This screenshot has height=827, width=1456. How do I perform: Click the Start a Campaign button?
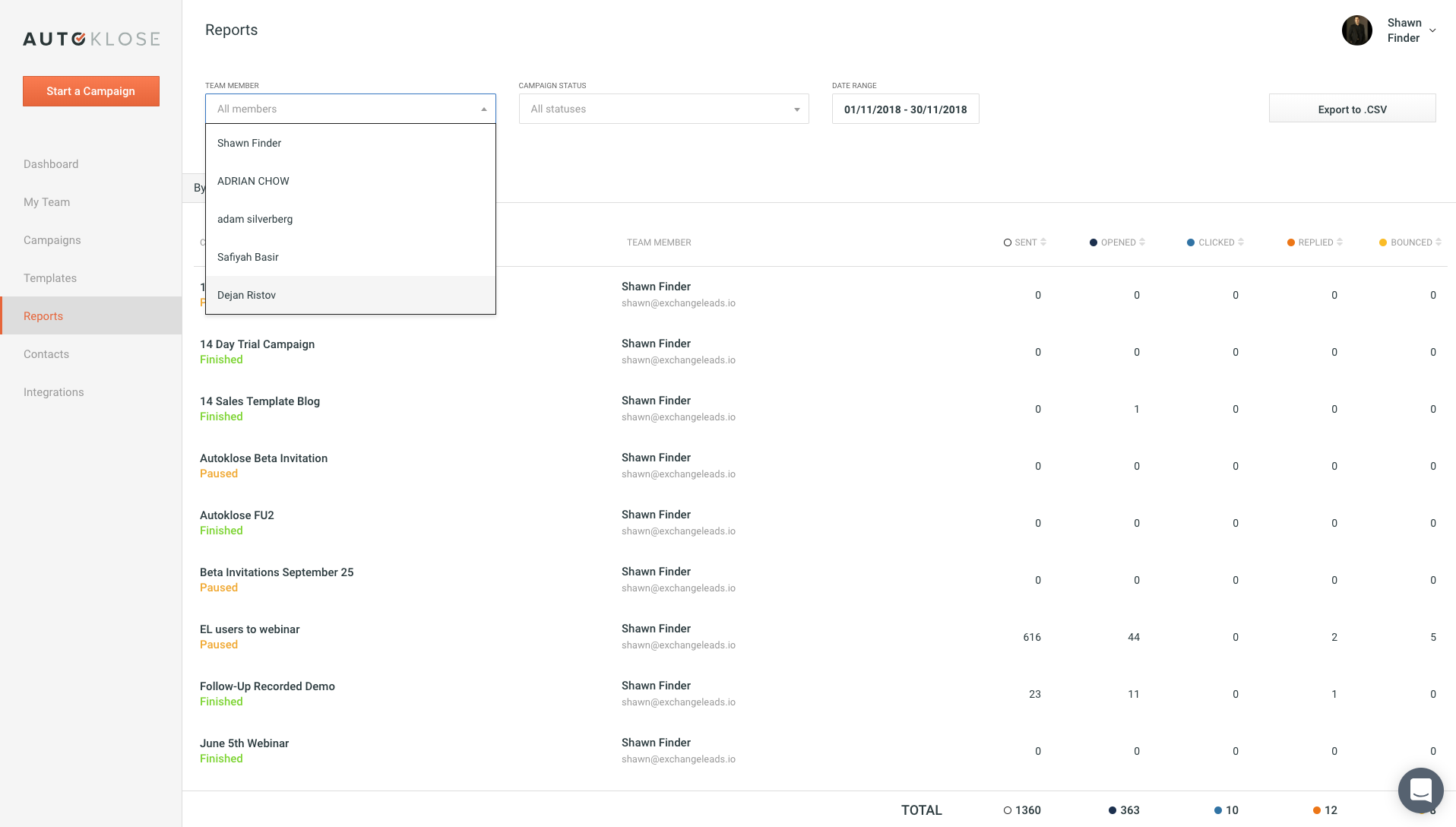[x=91, y=91]
